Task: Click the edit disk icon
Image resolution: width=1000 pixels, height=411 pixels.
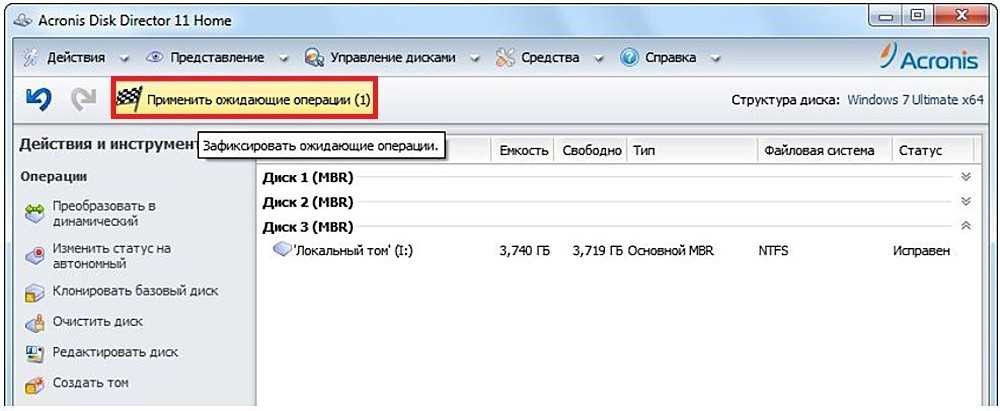Action: click(x=34, y=353)
